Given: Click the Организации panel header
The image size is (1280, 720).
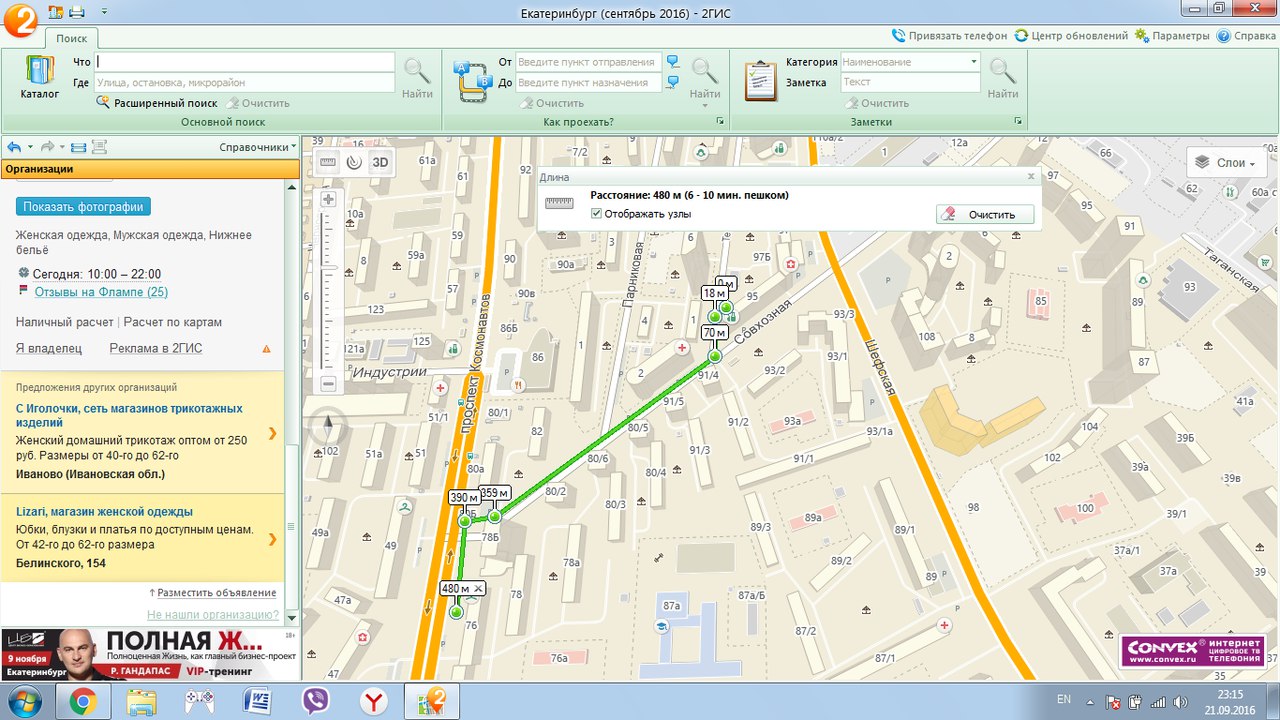Looking at the screenshot, I should coord(150,169).
